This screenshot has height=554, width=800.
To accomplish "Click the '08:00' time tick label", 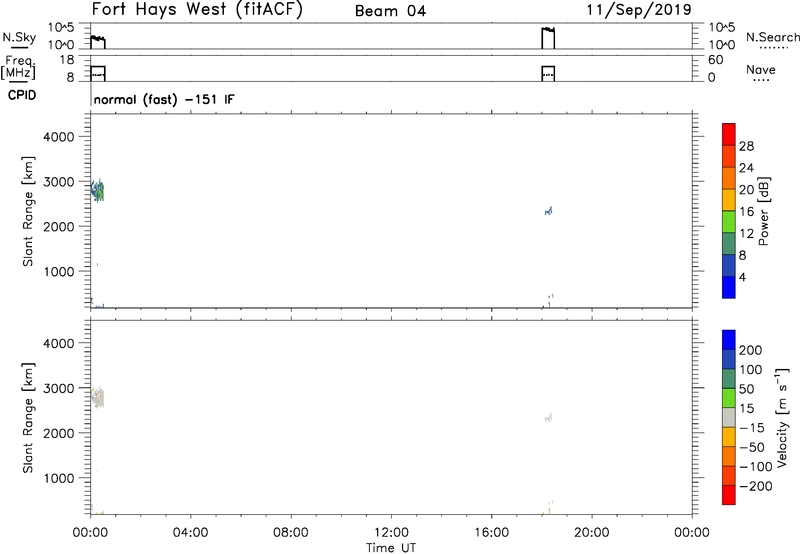I will coord(291,533).
